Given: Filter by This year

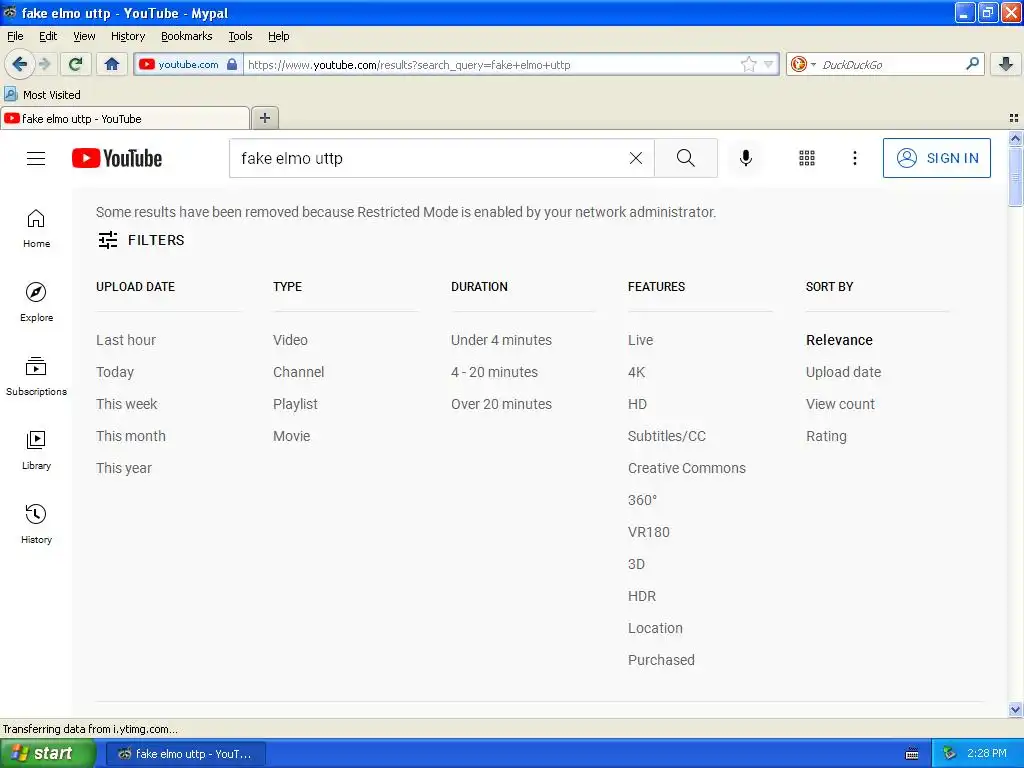Looking at the screenshot, I should 123,468.
